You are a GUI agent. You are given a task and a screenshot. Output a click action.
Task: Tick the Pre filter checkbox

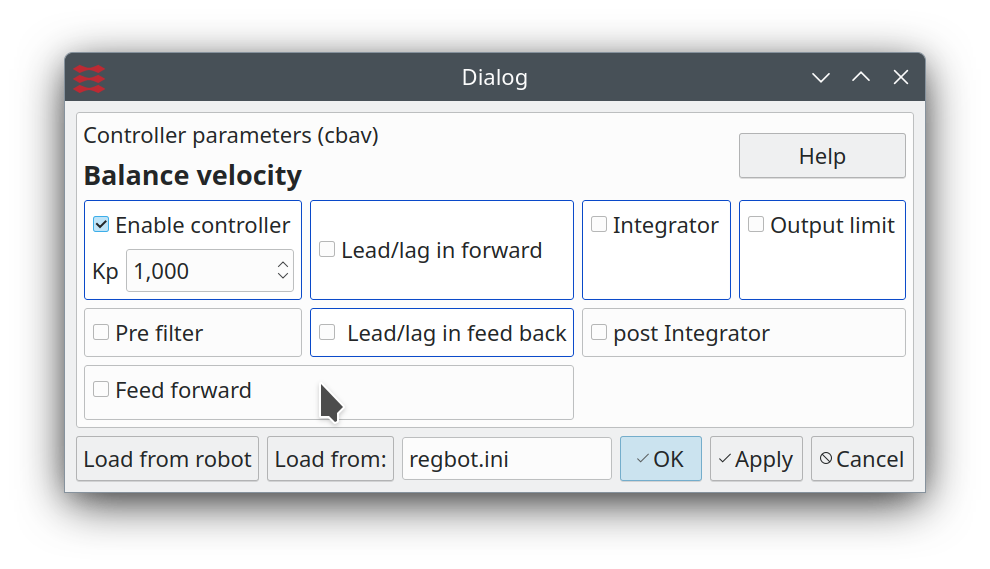[x=101, y=333]
